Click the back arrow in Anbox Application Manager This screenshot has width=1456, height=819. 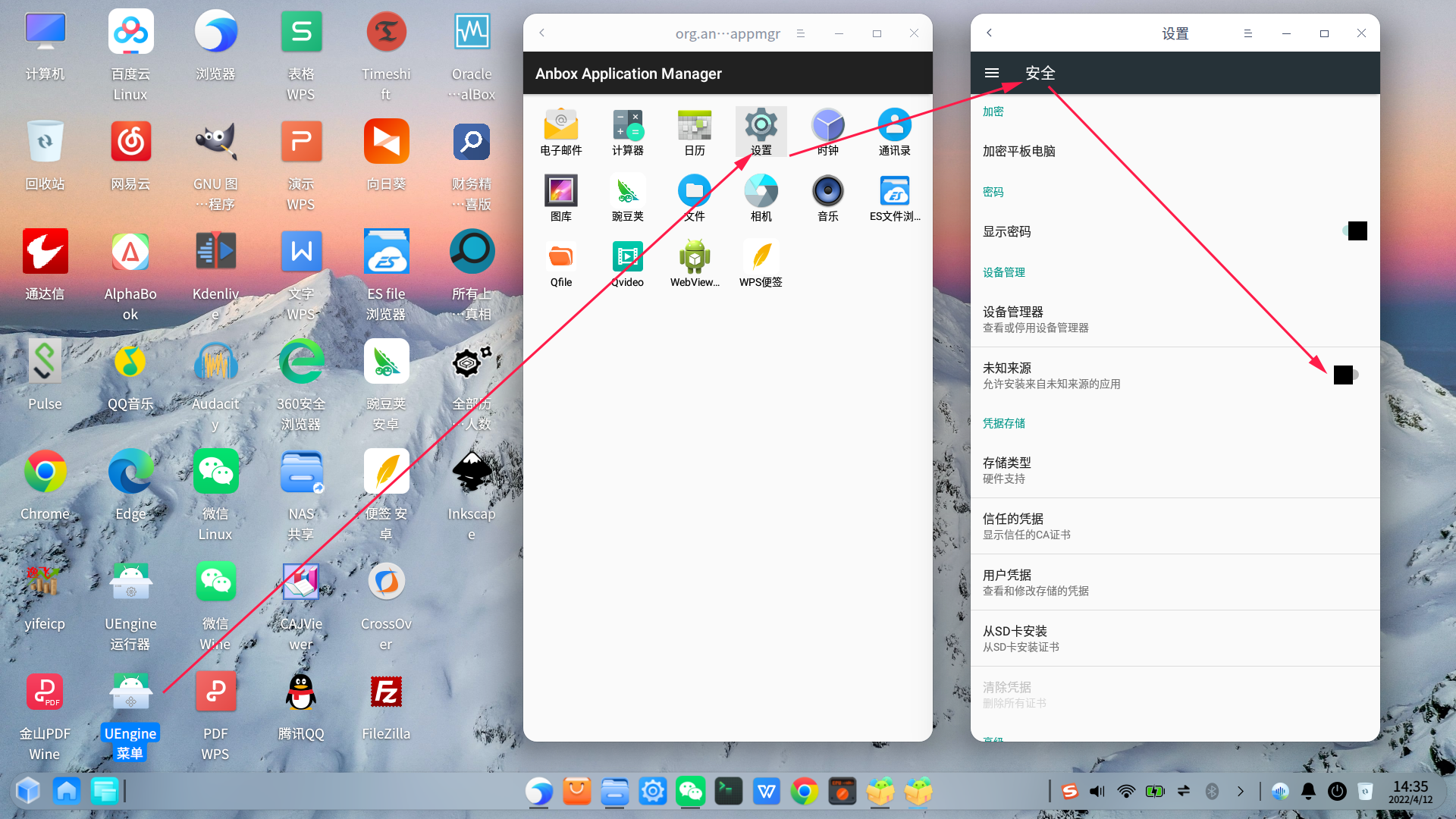click(541, 33)
